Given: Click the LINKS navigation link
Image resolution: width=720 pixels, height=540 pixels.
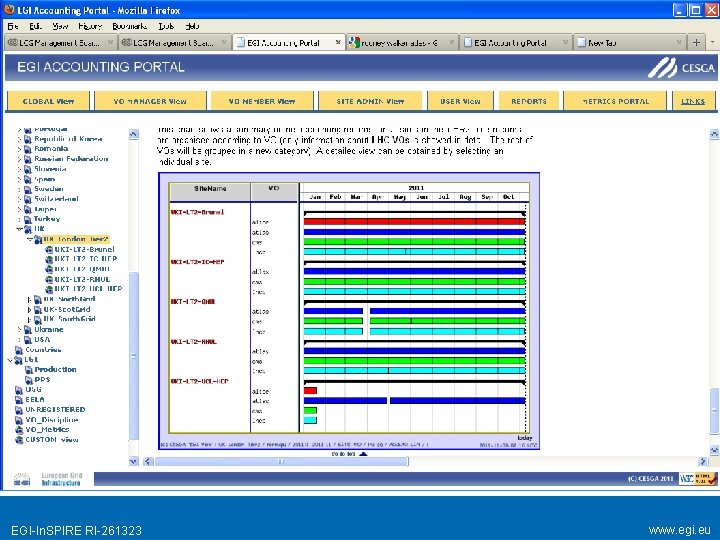Looking at the screenshot, I should 693,101.
